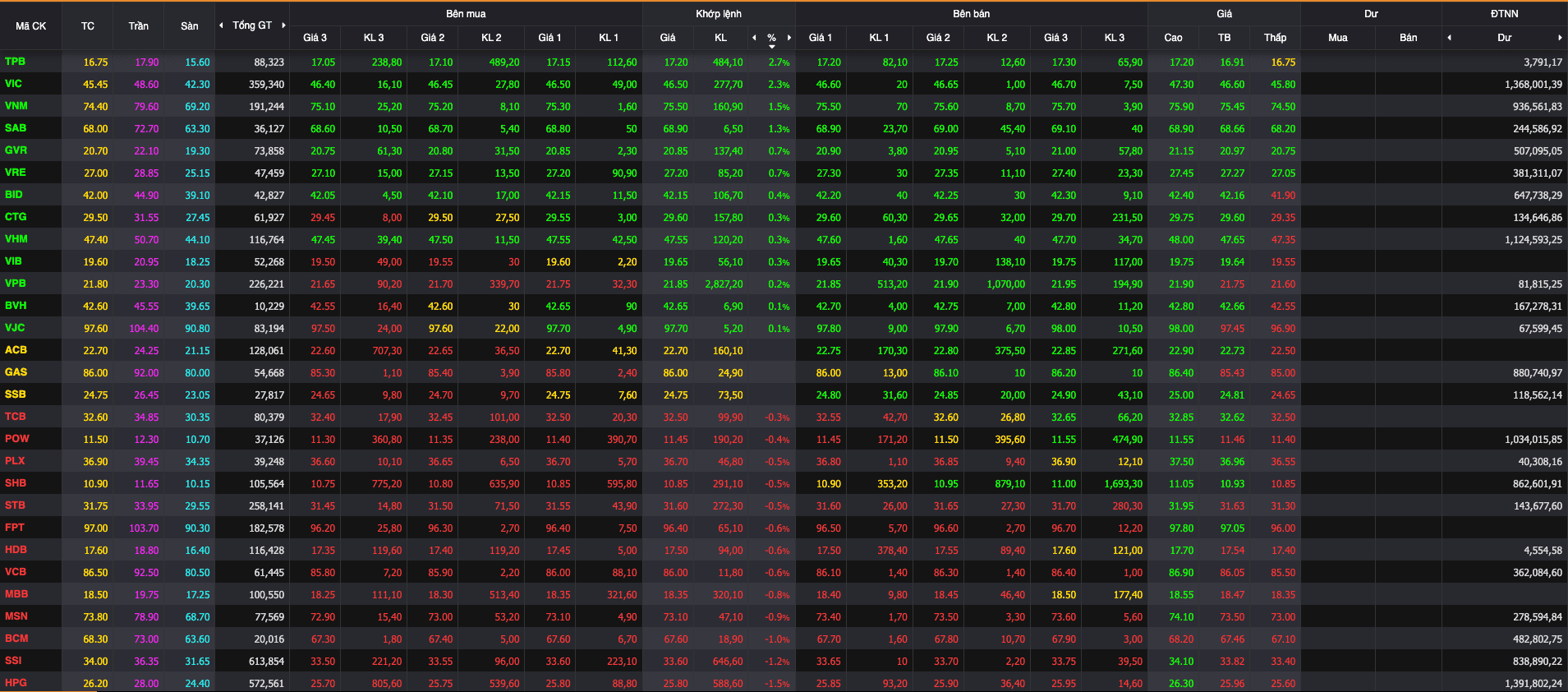Open the SSI stock symbol
The image size is (1568, 692).
[x=13, y=661]
